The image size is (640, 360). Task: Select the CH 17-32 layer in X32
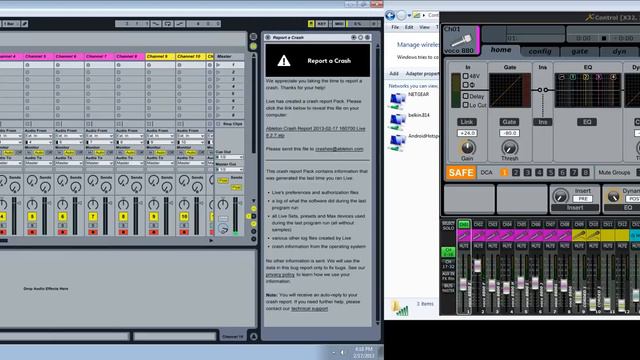click(448, 264)
